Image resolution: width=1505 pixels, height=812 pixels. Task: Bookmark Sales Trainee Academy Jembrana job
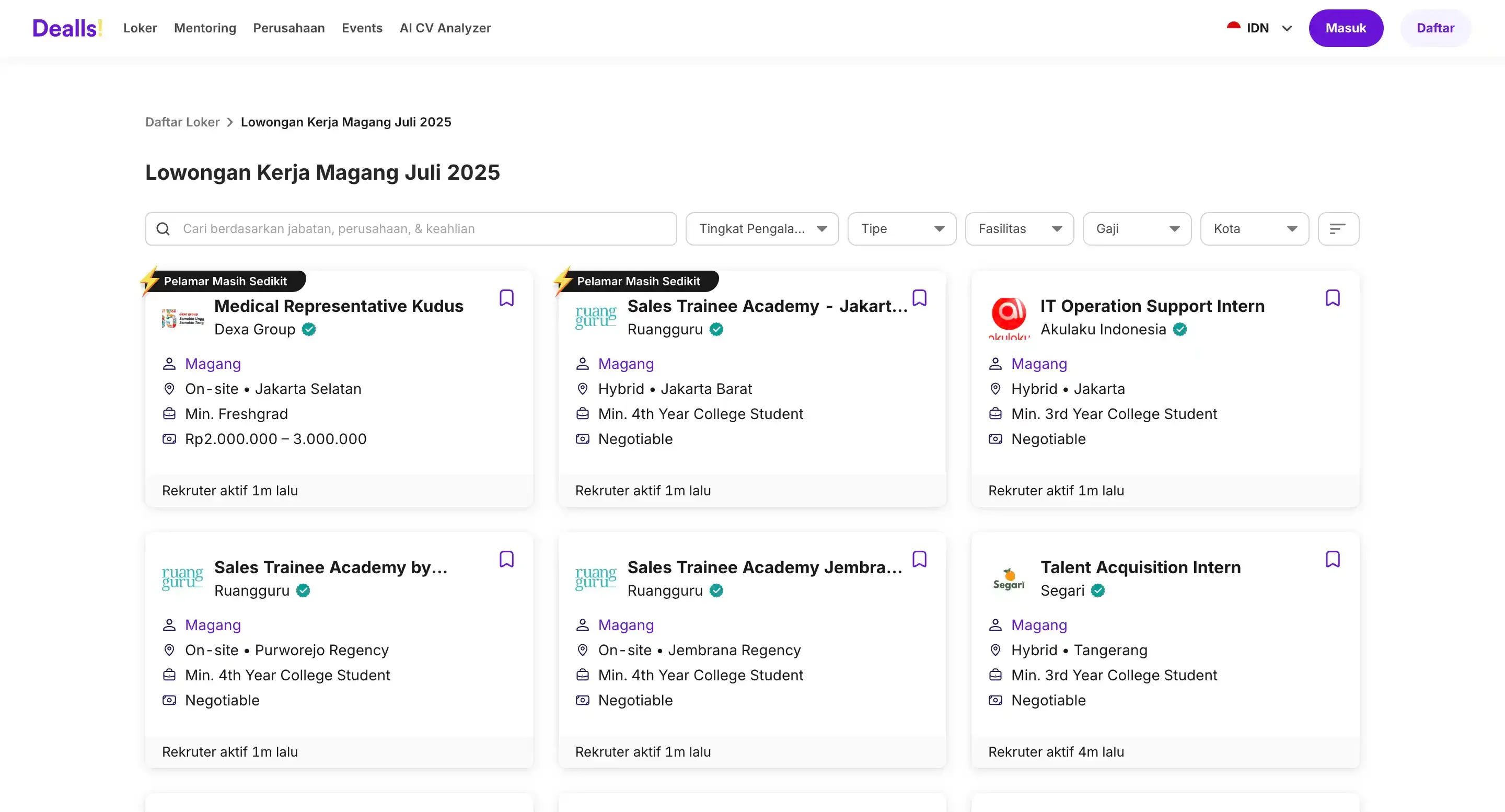coord(920,559)
